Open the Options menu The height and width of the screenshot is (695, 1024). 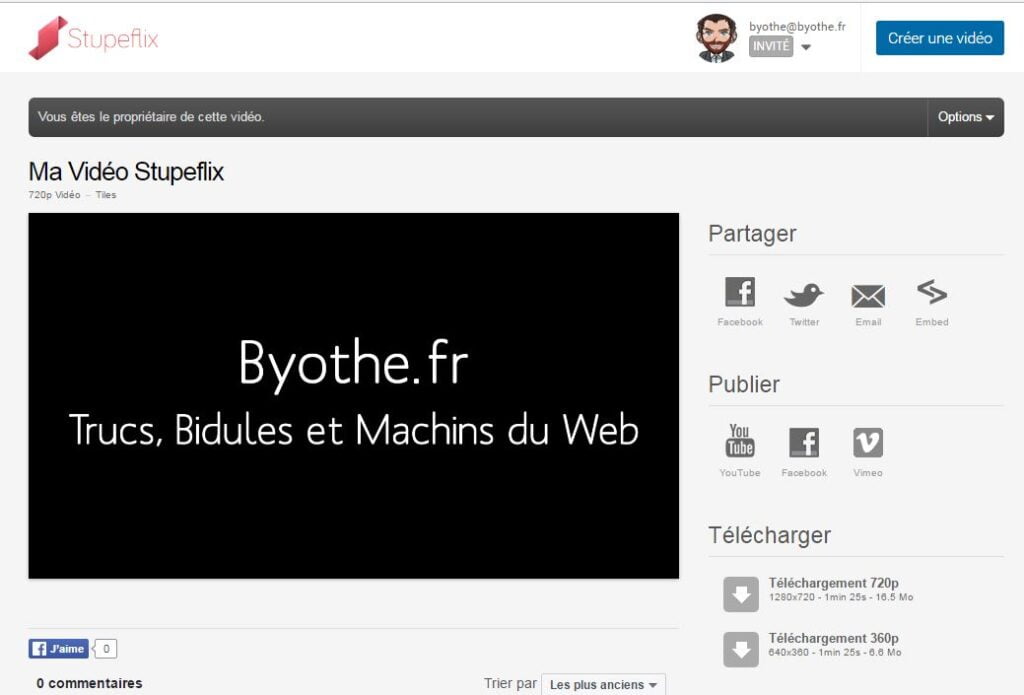click(963, 117)
